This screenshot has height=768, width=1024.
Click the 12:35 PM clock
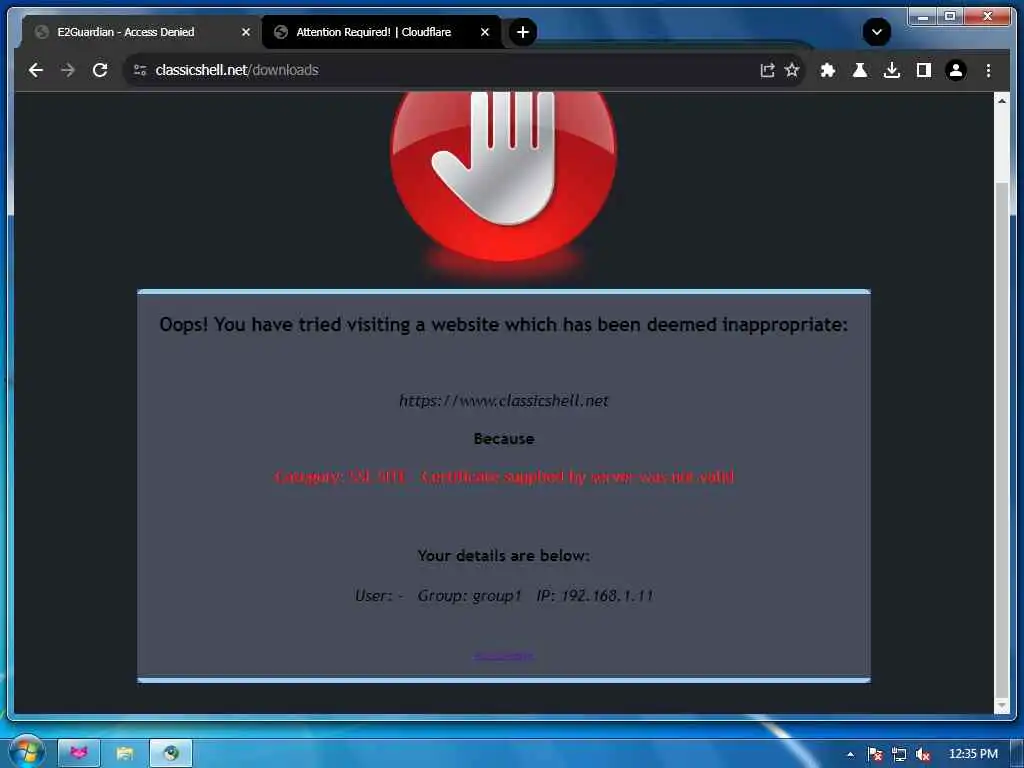tap(973, 754)
